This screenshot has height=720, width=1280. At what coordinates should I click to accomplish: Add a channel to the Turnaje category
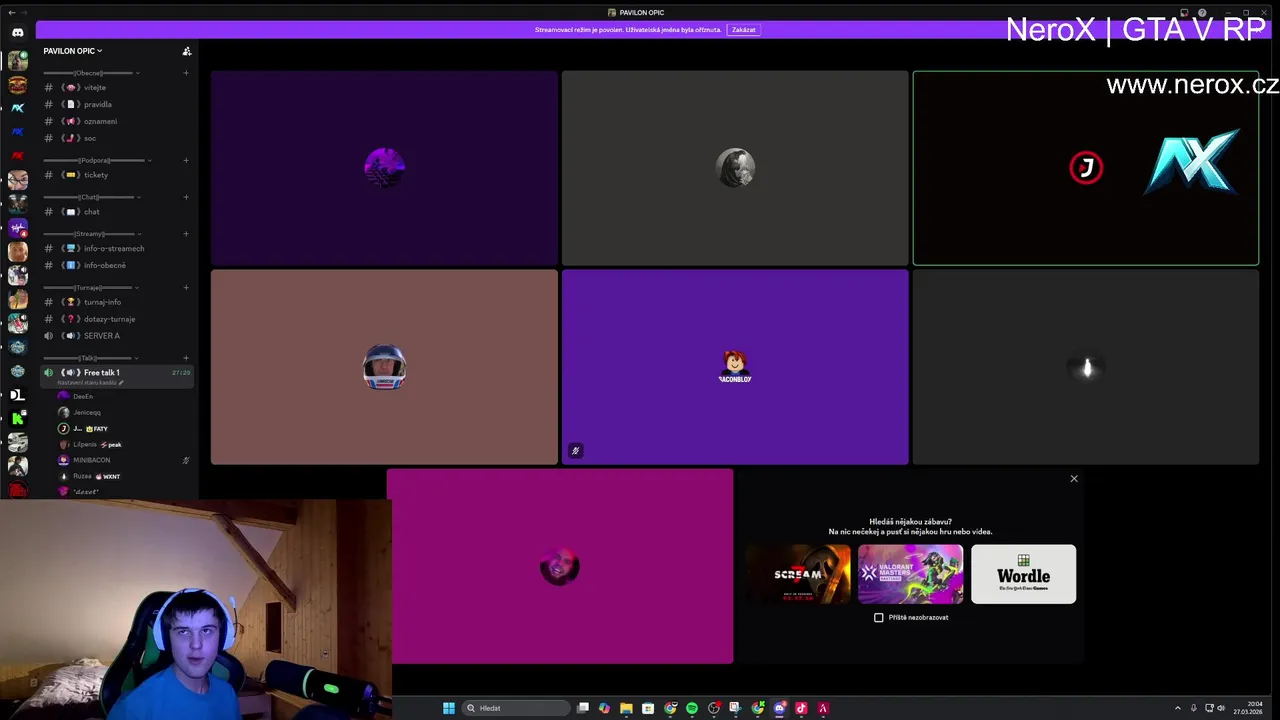186,288
